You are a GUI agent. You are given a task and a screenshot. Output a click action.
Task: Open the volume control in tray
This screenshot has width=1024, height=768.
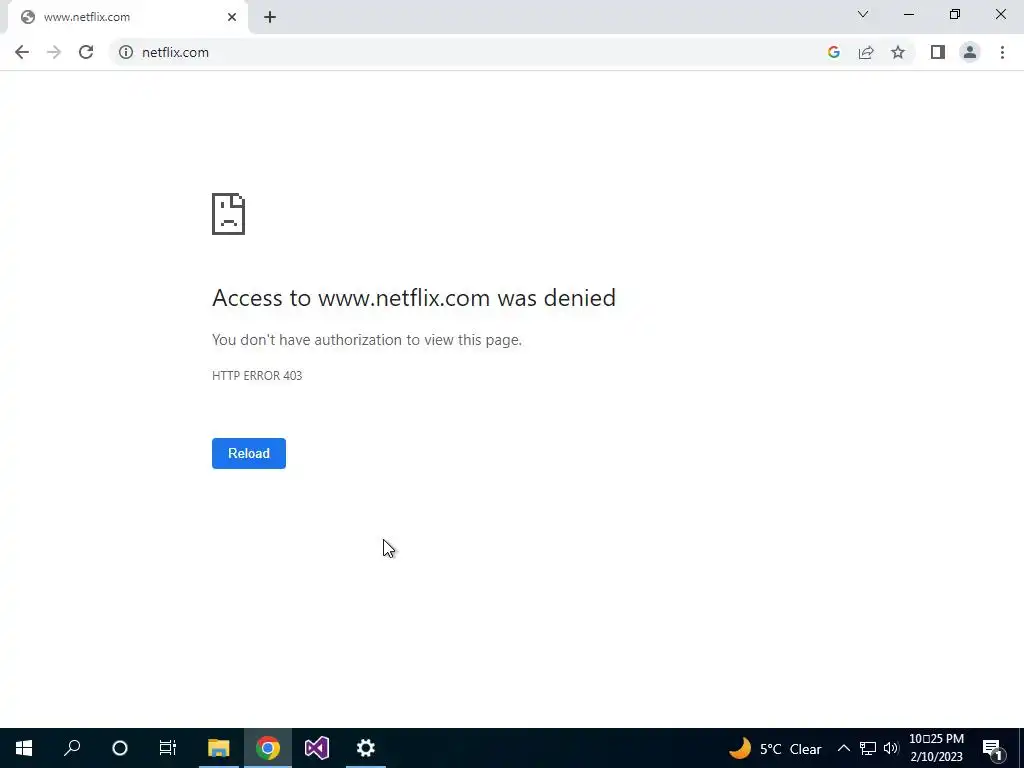pos(891,748)
